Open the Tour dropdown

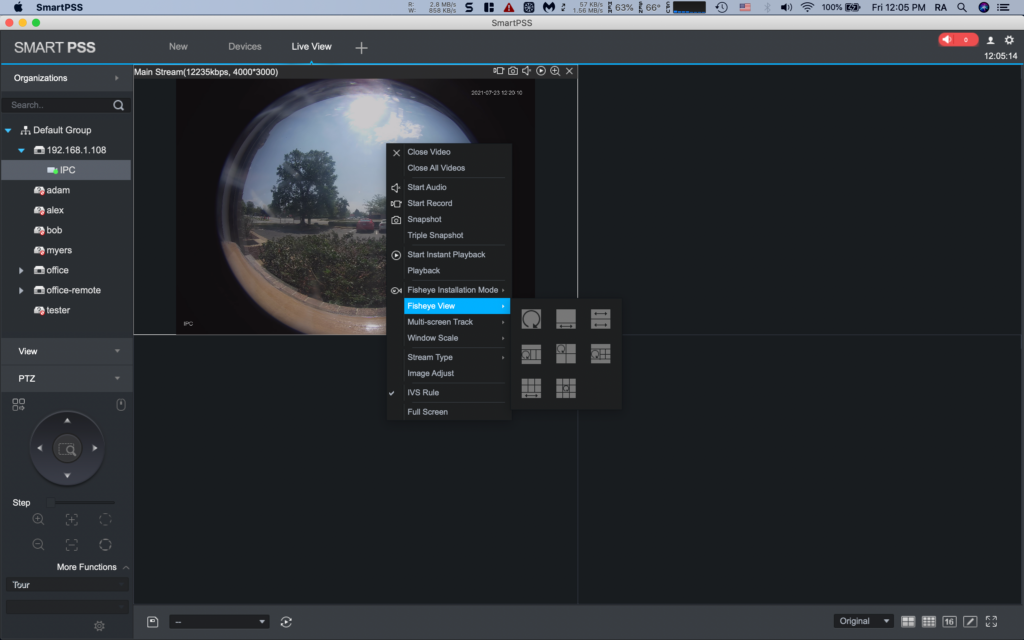[x=67, y=584]
